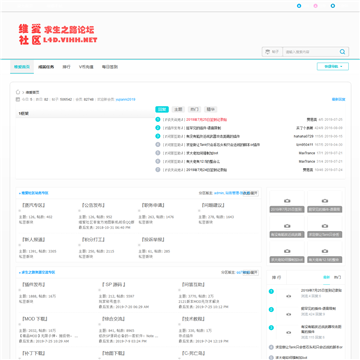Click the search magnifier icon
This screenshot has height=360, width=360.
(342, 52)
